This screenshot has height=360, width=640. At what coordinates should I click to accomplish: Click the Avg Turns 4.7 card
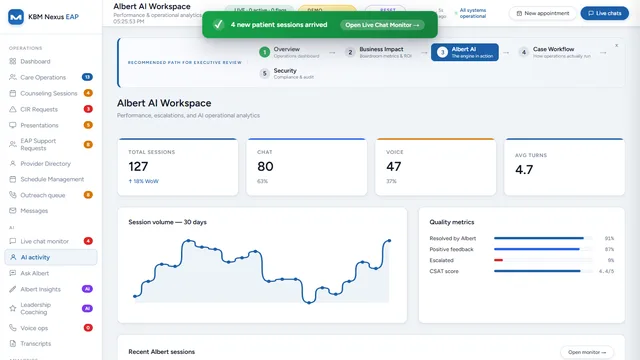[564, 167]
